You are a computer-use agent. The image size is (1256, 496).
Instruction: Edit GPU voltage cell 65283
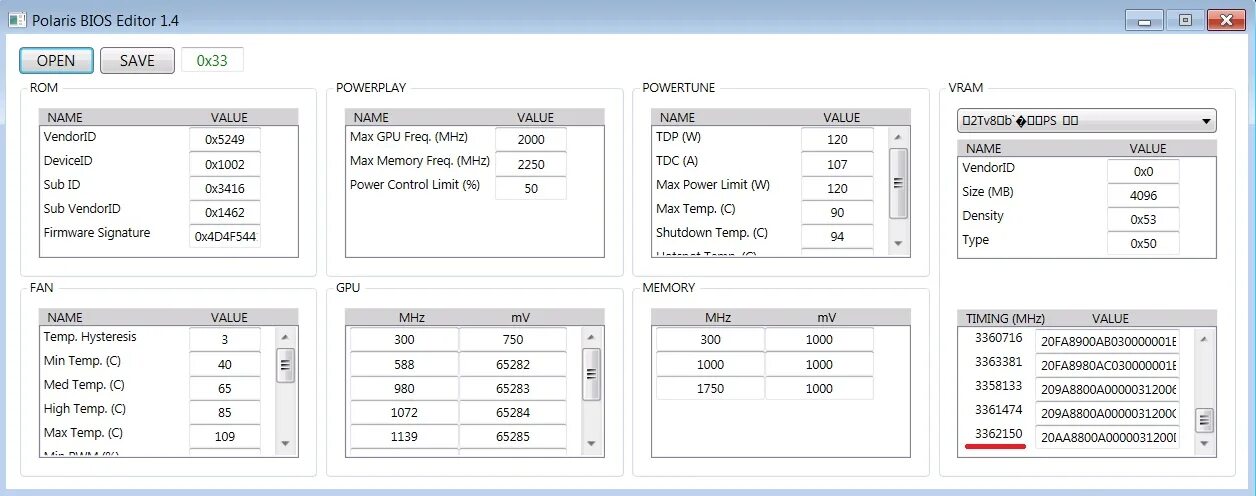pyautogui.click(x=513, y=388)
